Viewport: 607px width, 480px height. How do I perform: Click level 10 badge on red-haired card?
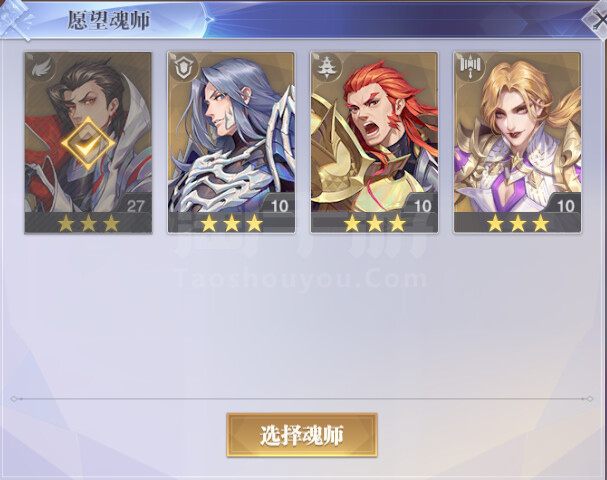point(422,204)
